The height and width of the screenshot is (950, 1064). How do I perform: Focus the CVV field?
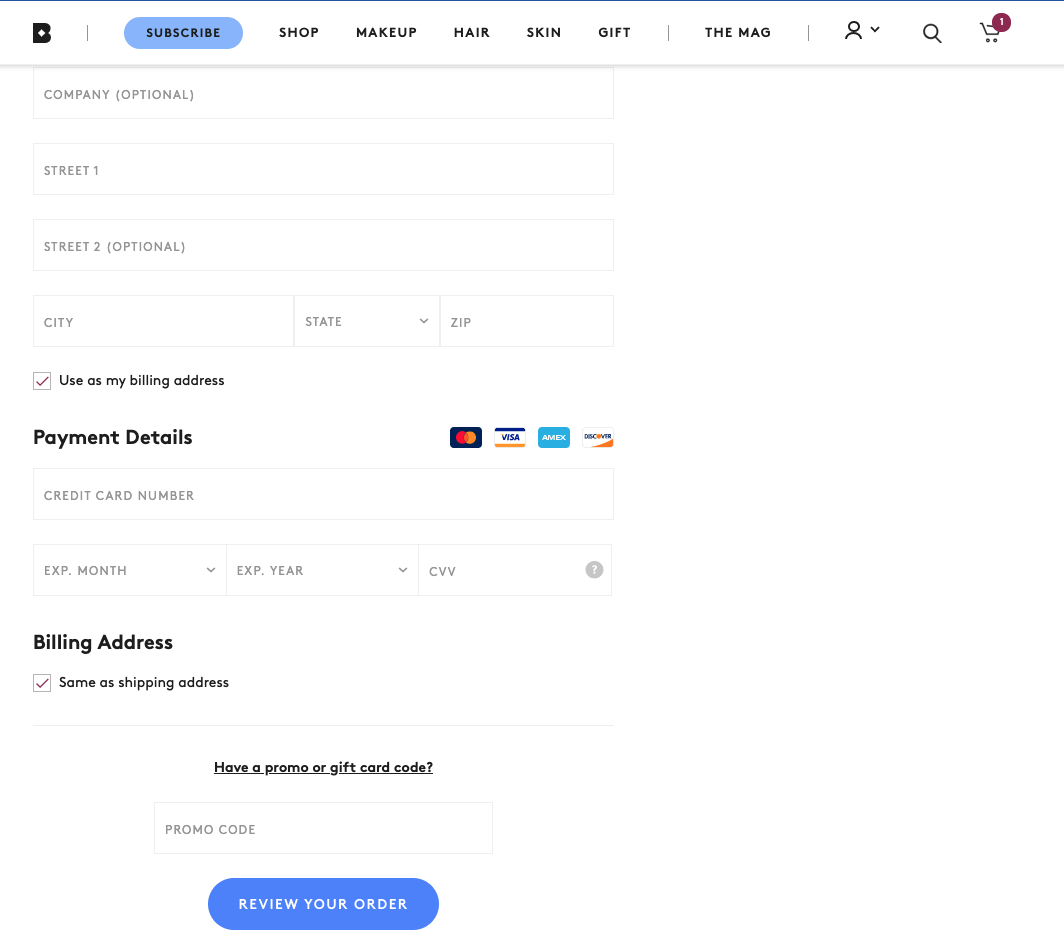[515, 570]
